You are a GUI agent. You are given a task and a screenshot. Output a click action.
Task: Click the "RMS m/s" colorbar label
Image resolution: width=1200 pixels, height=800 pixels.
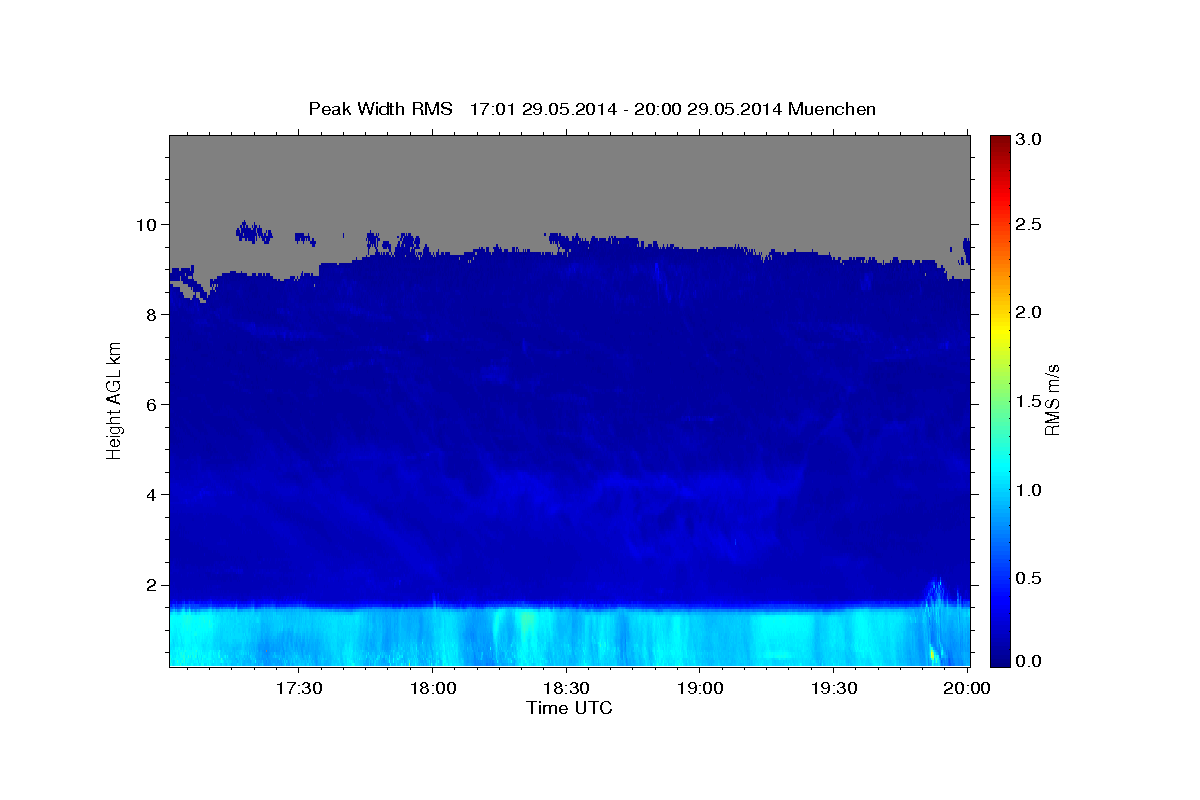tap(1051, 400)
